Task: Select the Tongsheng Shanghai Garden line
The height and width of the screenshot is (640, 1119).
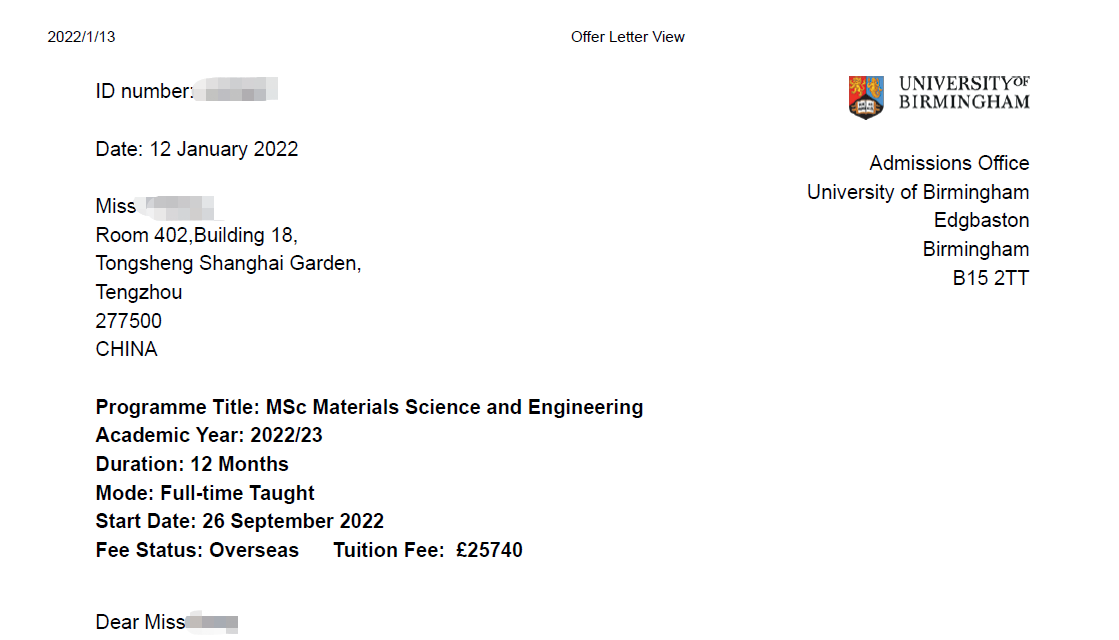Action: coord(228,264)
